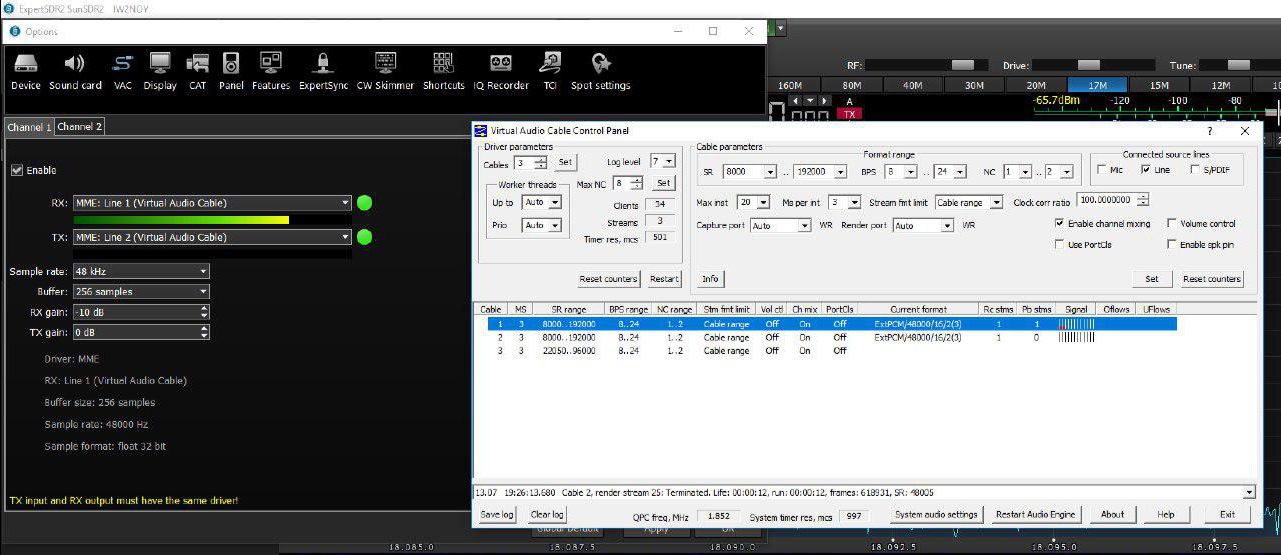
Task: Click the About button
Action: tap(1113, 514)
